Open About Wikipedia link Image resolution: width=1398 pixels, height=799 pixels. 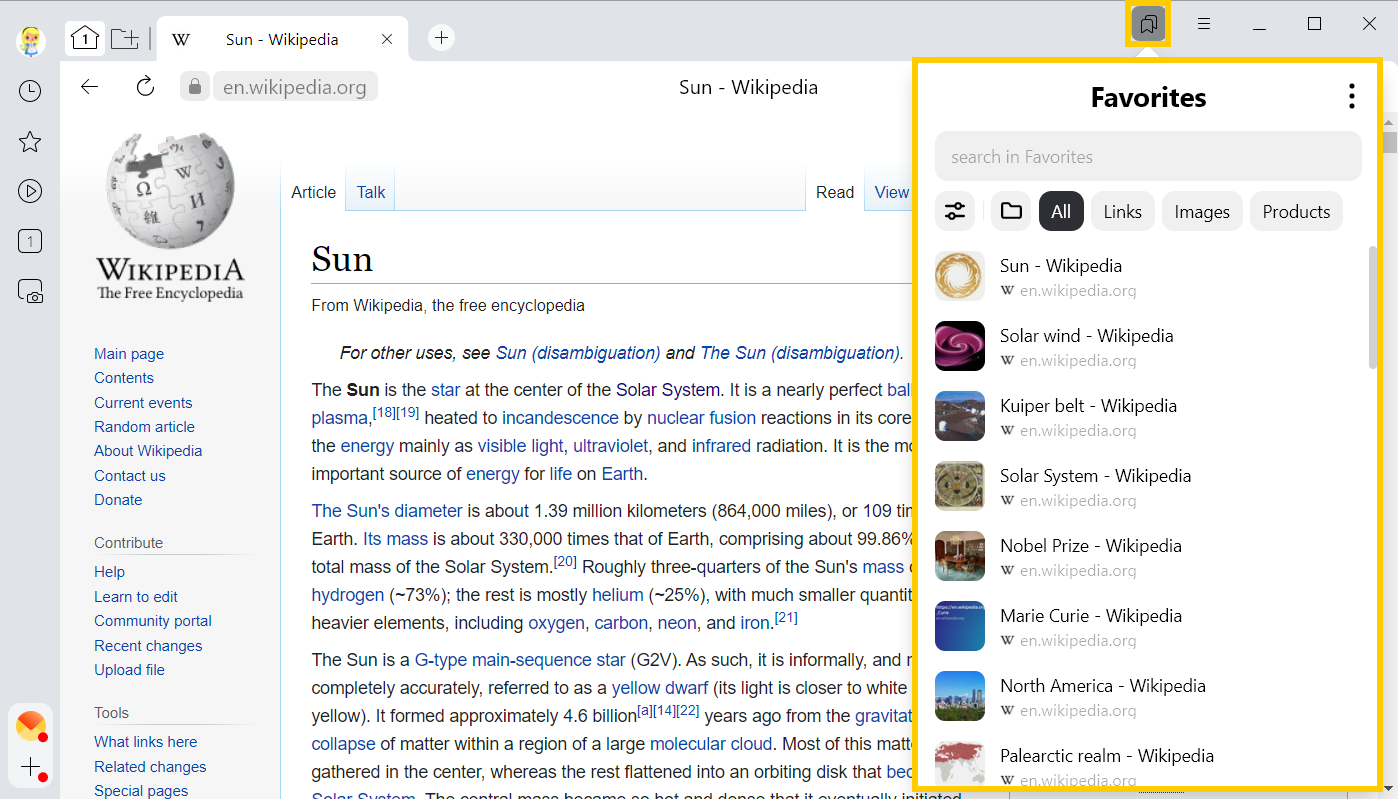pos(148,450)
